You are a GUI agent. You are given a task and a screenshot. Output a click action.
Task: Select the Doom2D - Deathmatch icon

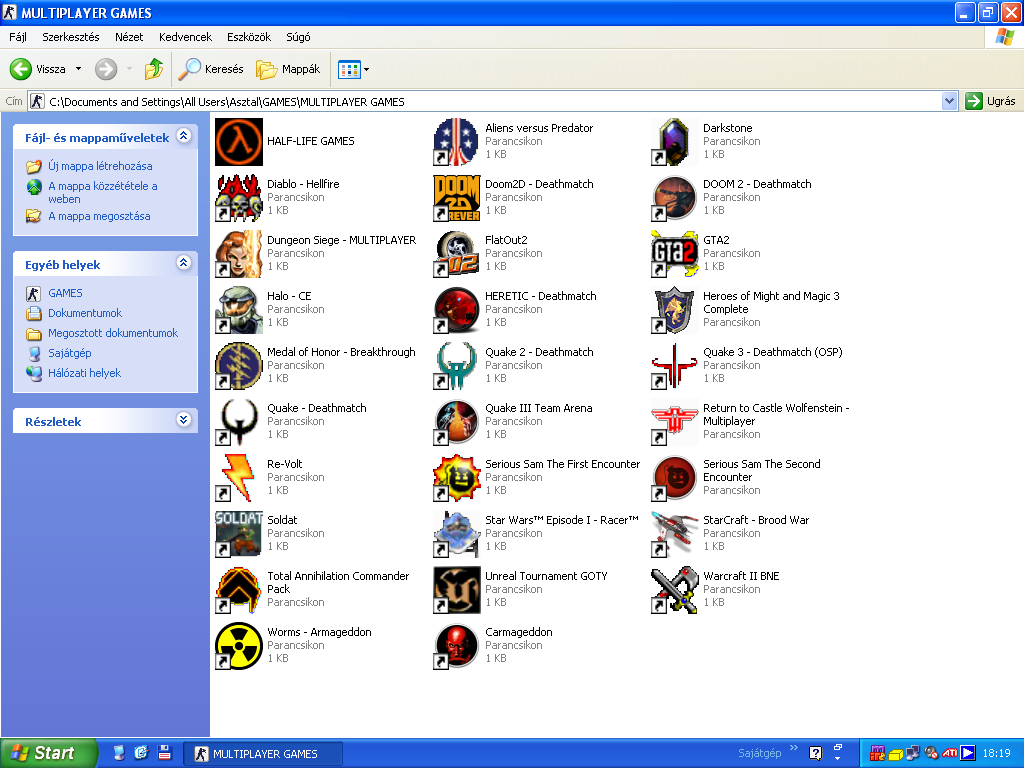(456, 198)
